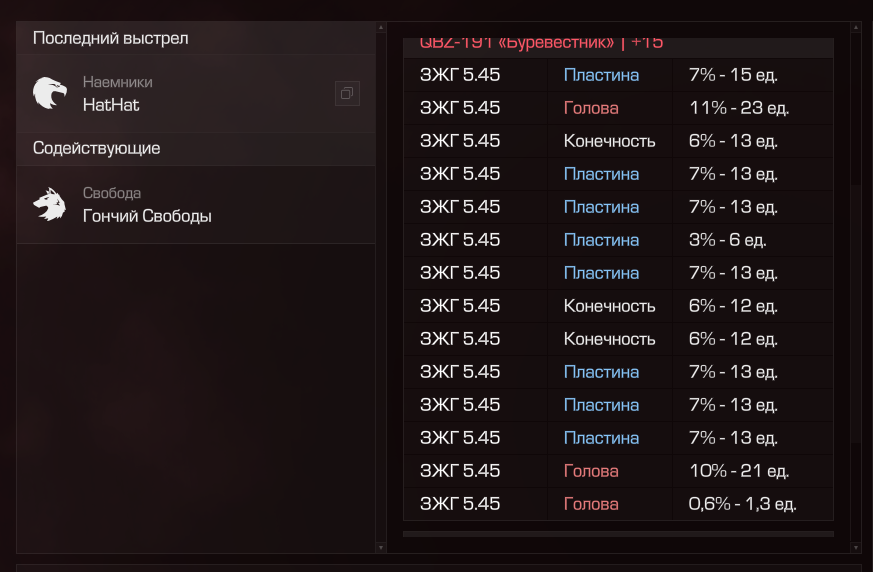Image resolution: width=873 pixels, height=572 pixels.
Task: Select the Голова row with 11% - 23 ед.
Action: tap(618, 107)
